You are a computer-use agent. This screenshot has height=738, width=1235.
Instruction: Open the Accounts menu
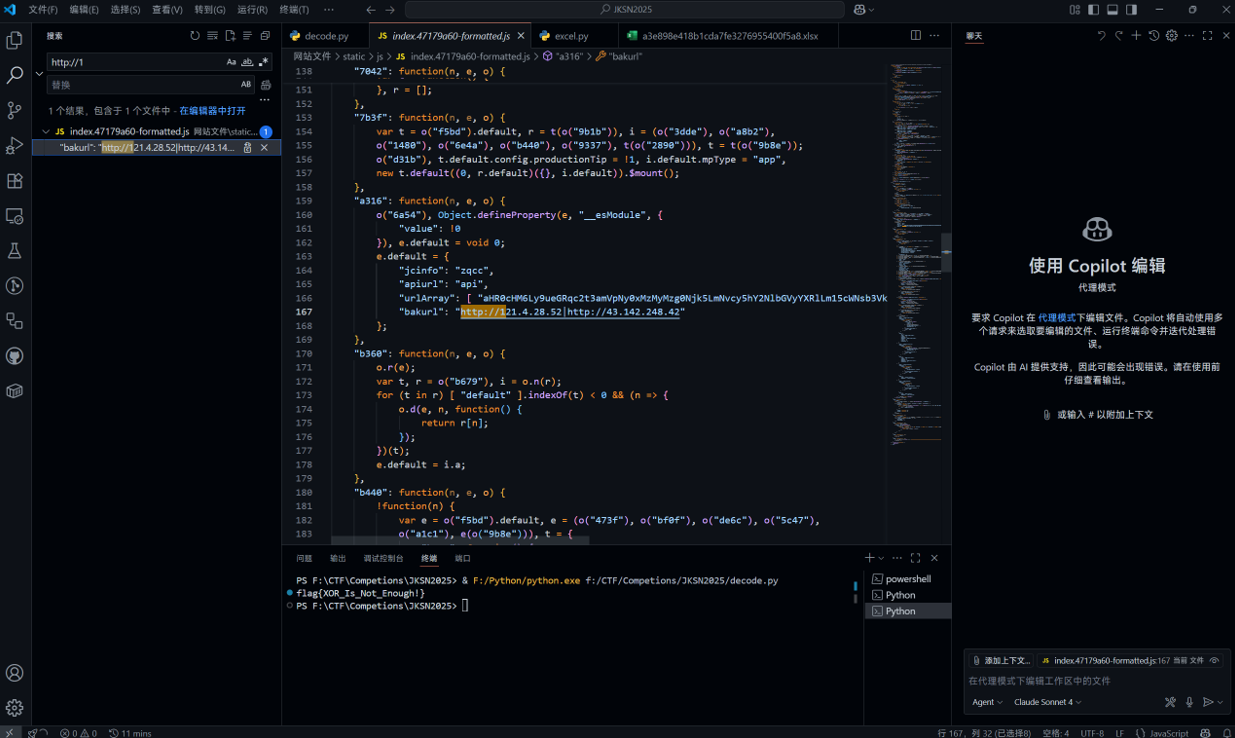tap(15, 673)
